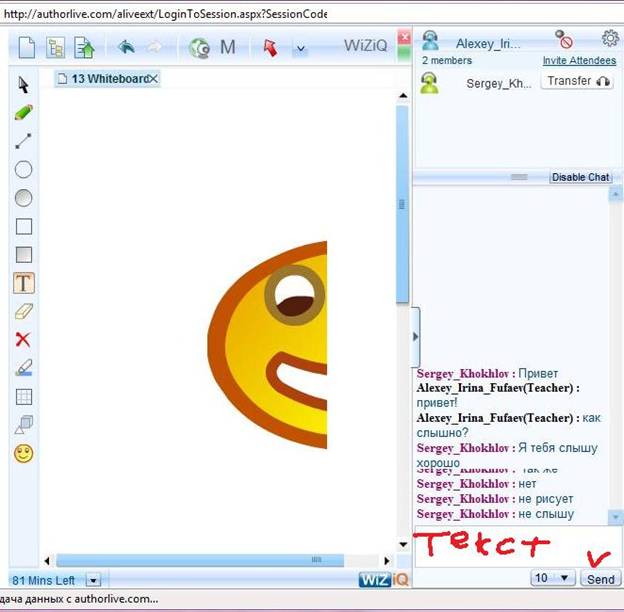Click inside the chat message input box
This screenshot has height=612, width=624.
coord(516,547)
